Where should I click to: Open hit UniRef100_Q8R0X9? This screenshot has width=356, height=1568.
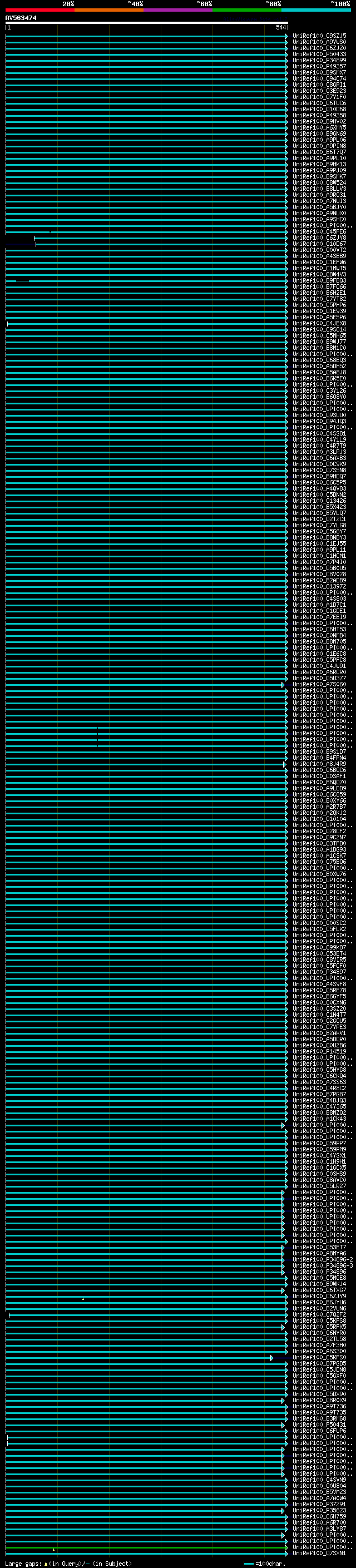[319, 1401]
